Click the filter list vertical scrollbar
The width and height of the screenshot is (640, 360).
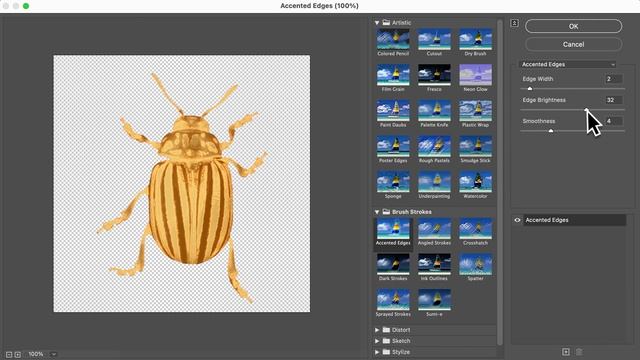click(500, 182)
